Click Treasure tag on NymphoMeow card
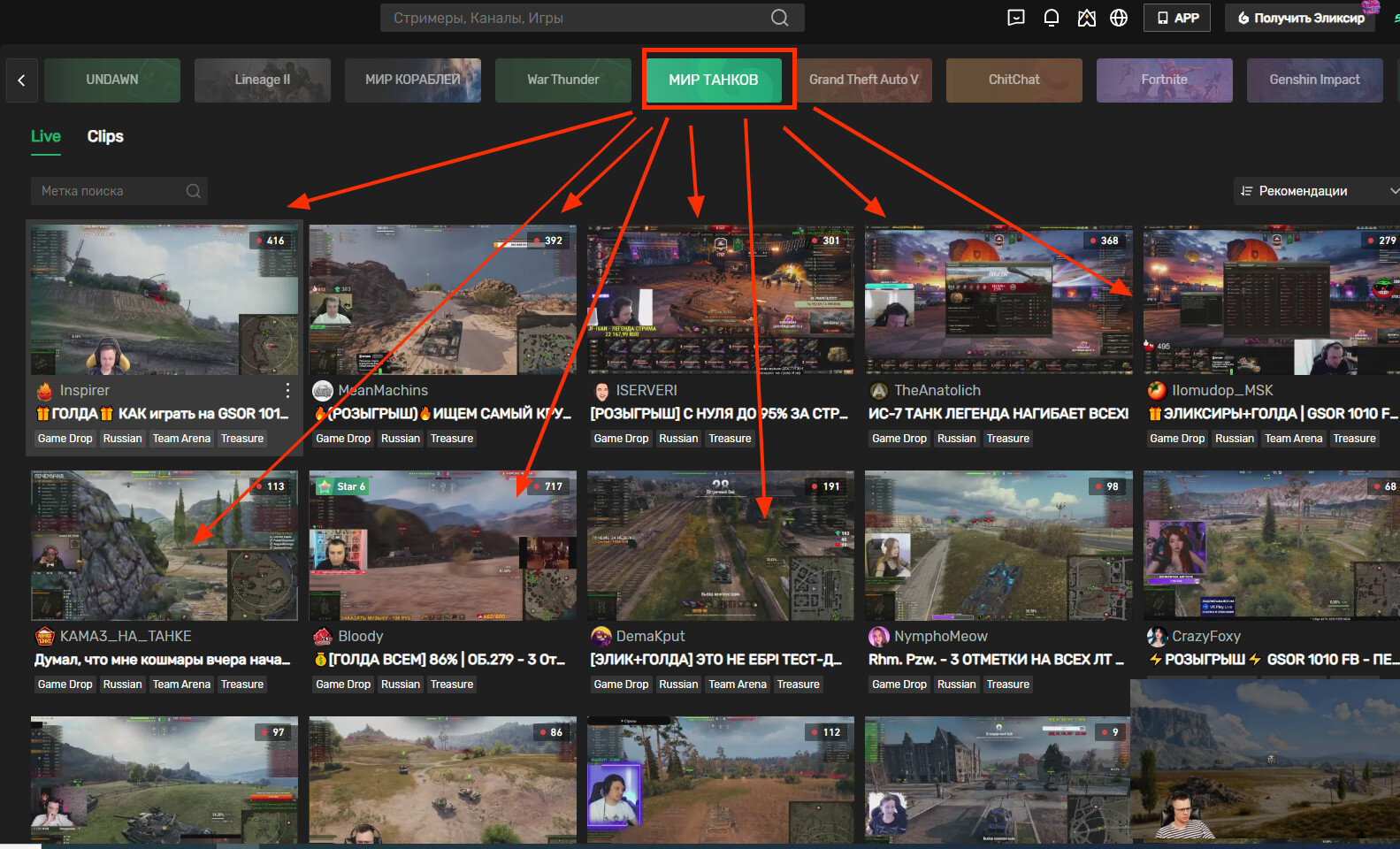 pyautogui.click(x=1008, y=685)
